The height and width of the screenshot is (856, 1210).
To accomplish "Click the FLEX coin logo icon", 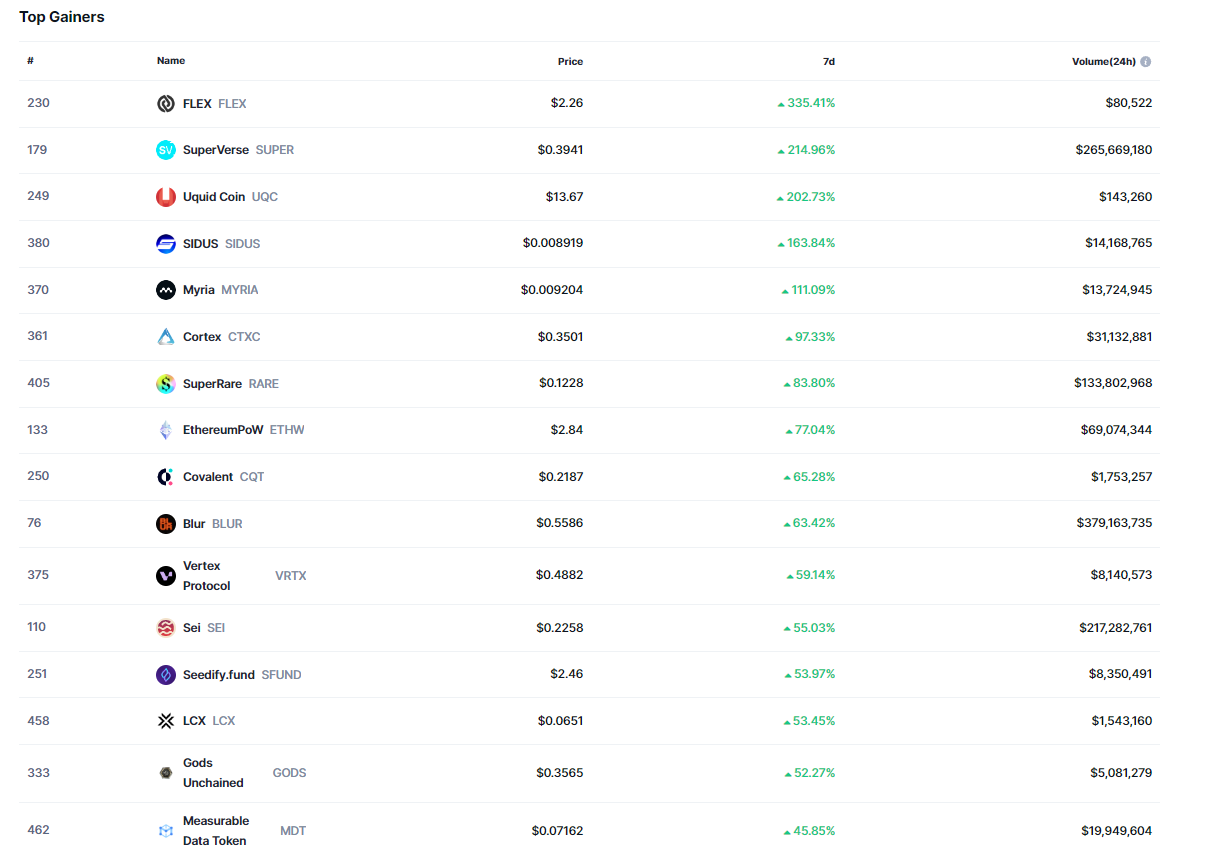I will point(166,104).
